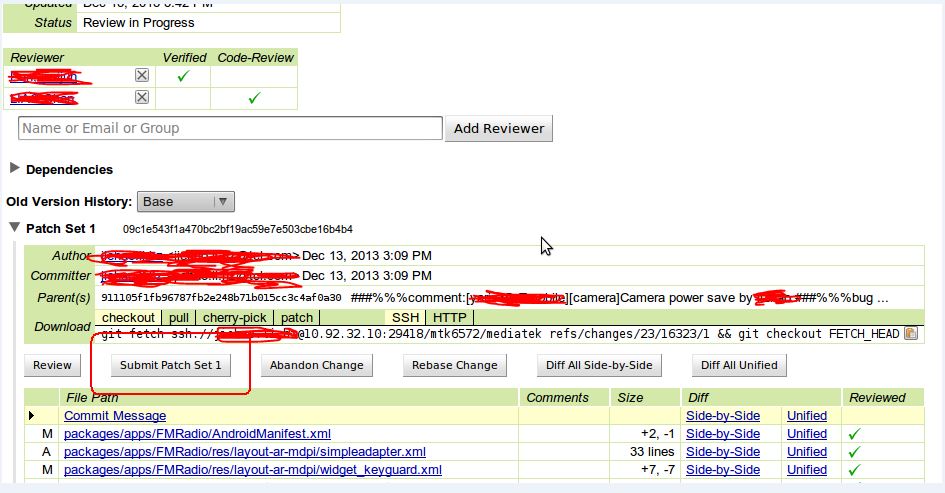Open Side-by-Side diff for AndroidManifest.xml

click(x=722, y=434)
